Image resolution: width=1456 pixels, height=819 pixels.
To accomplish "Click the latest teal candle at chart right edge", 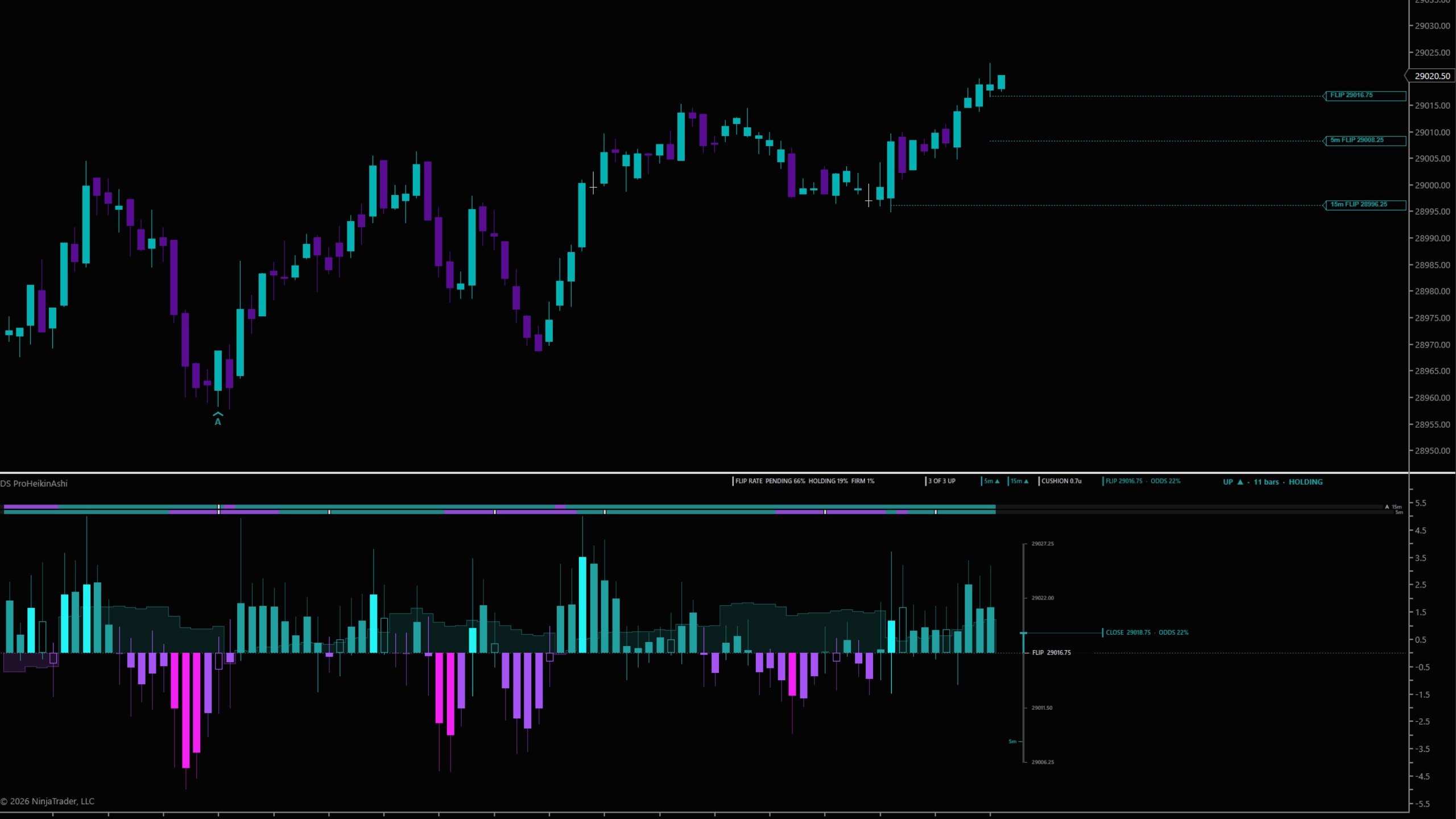I will (1001, 82).
